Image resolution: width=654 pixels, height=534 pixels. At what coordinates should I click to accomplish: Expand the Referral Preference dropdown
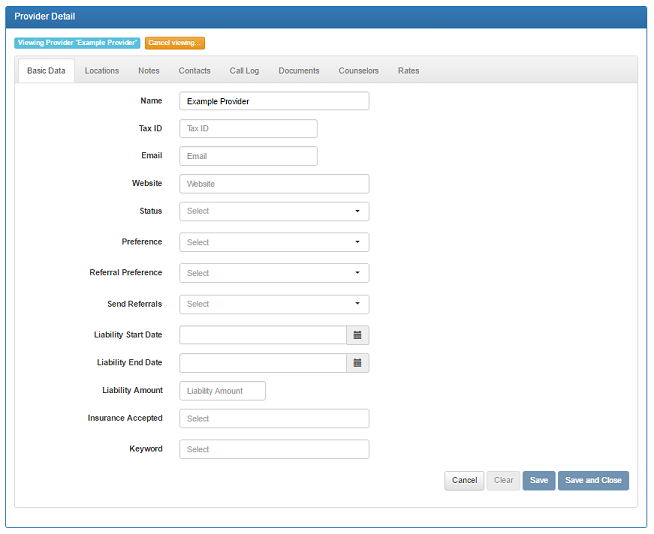(x=274, y=273)
